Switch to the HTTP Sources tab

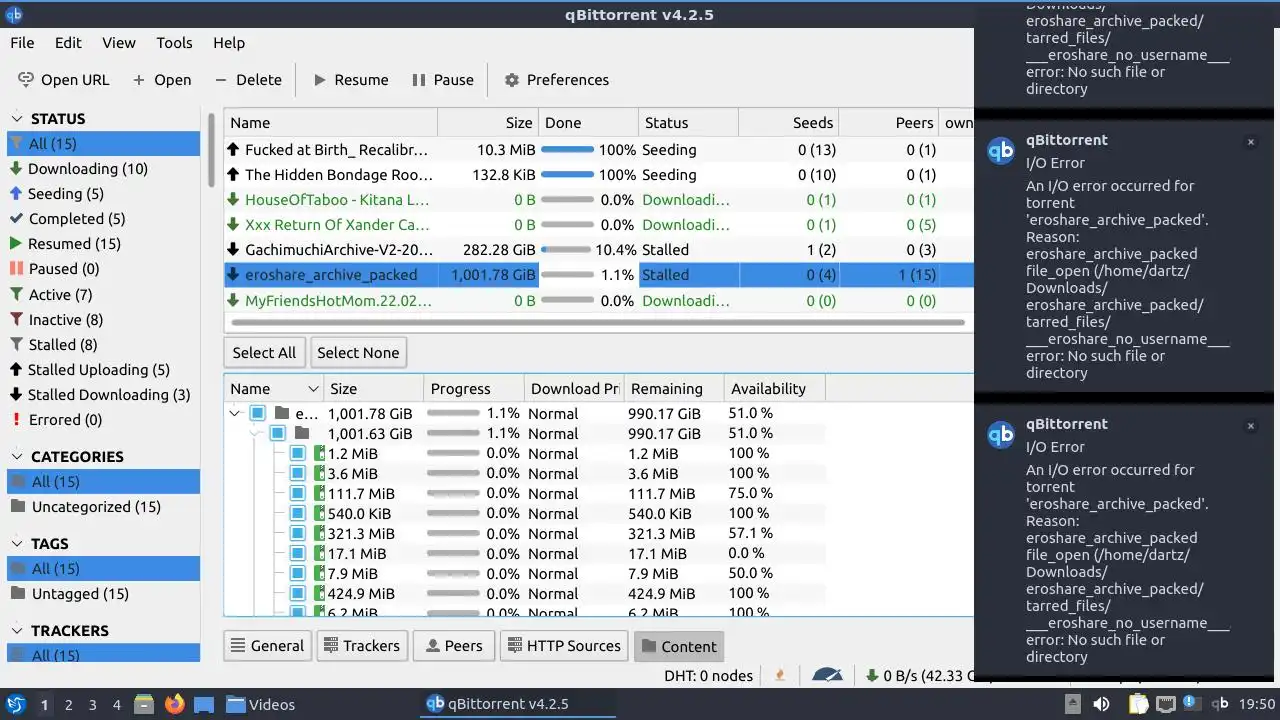click(x=564, y=646)
